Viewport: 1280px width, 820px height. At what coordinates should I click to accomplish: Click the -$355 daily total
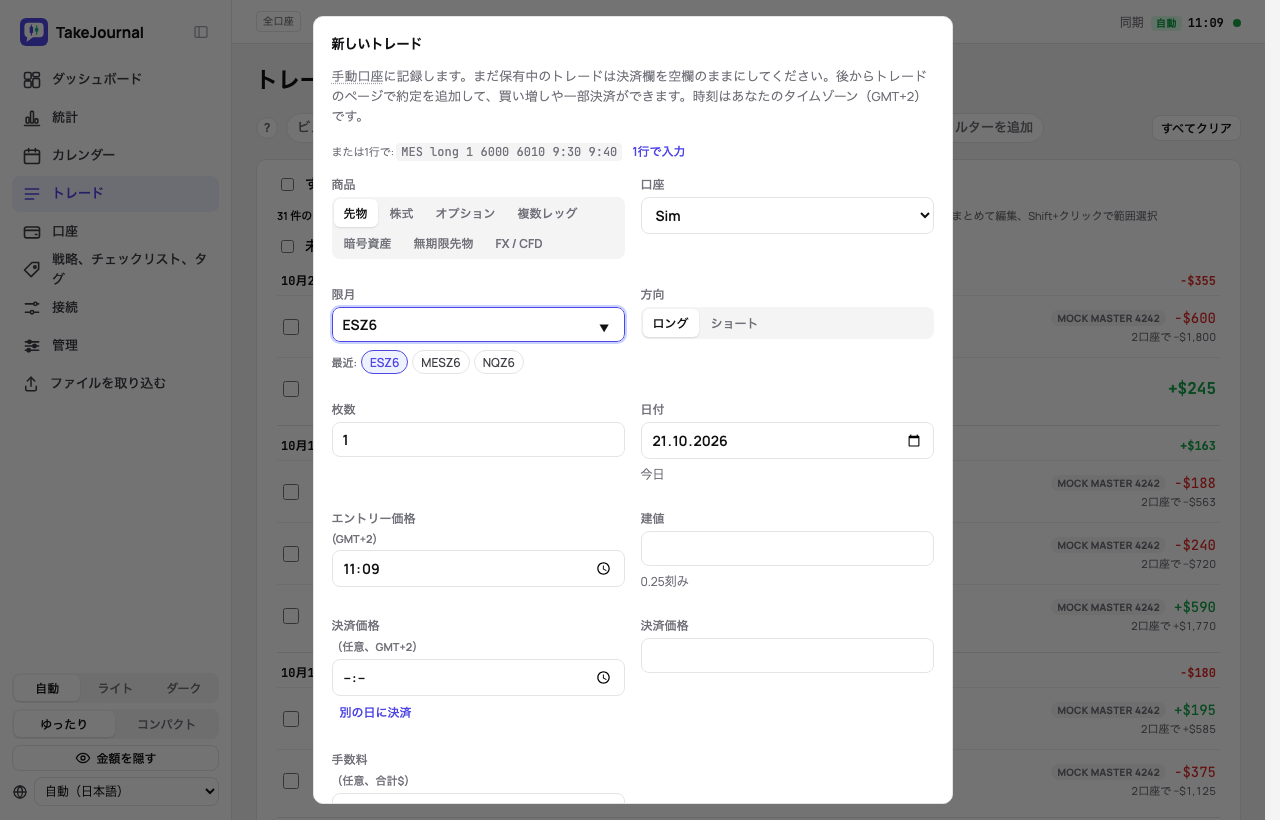tap(1198, 281)
